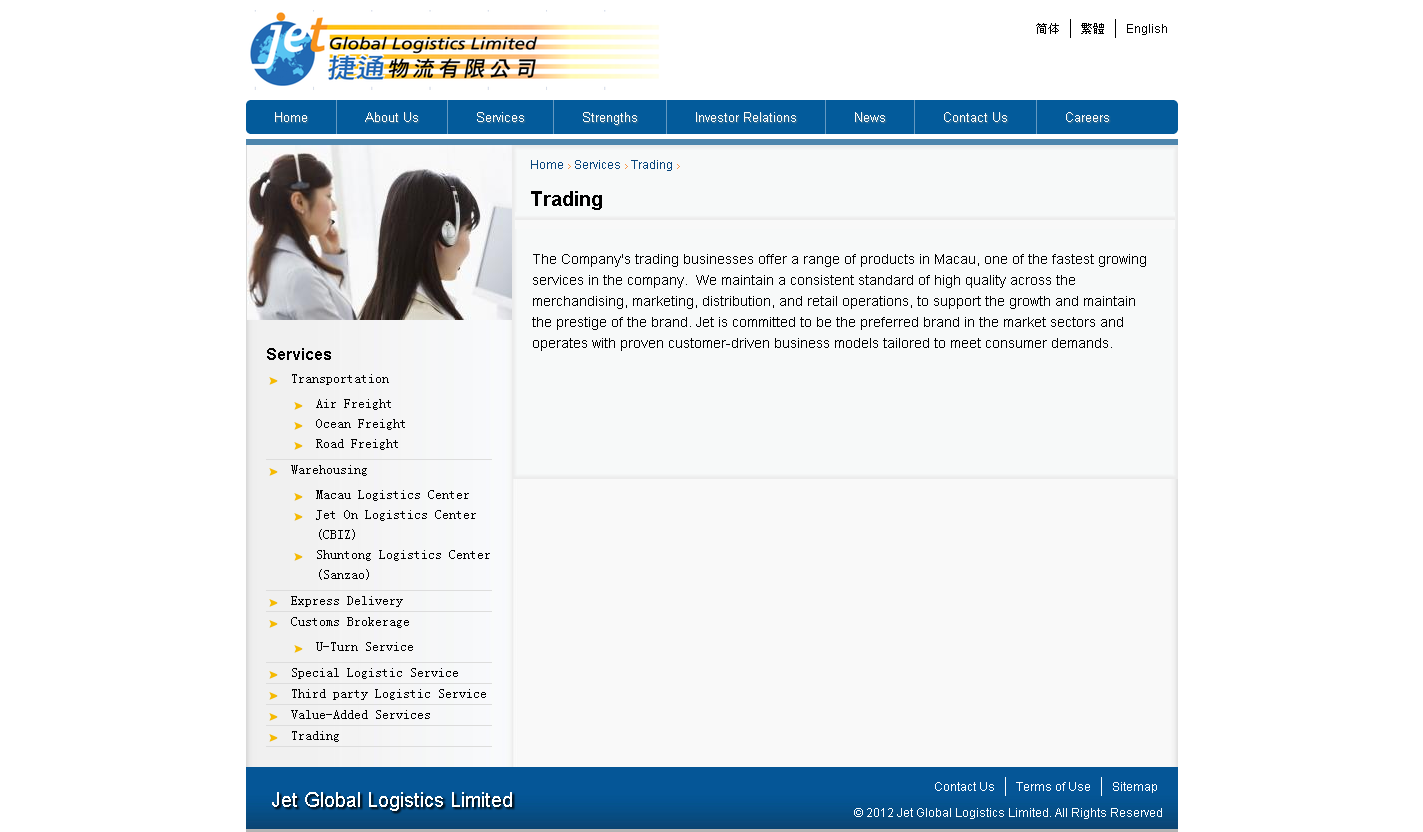Open Air Freight in services sidebar

[x=353, y=404]
